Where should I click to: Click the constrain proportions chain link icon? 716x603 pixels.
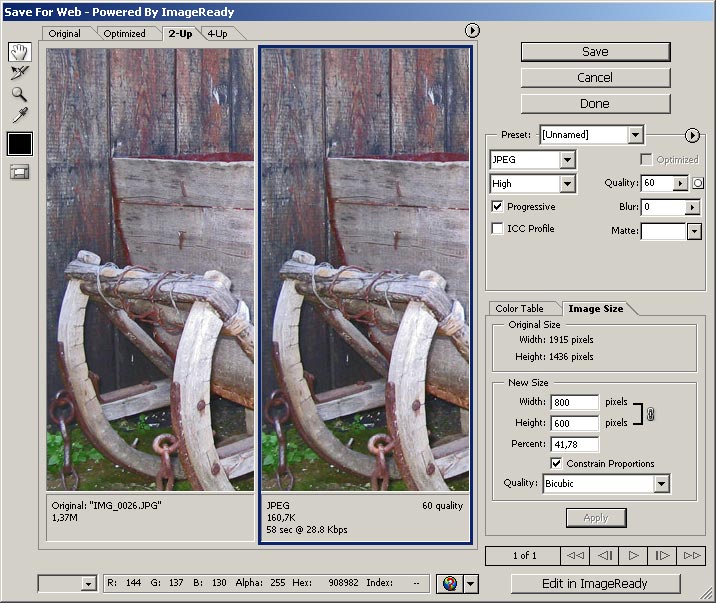pyautogui.click(x=650, y=413)
